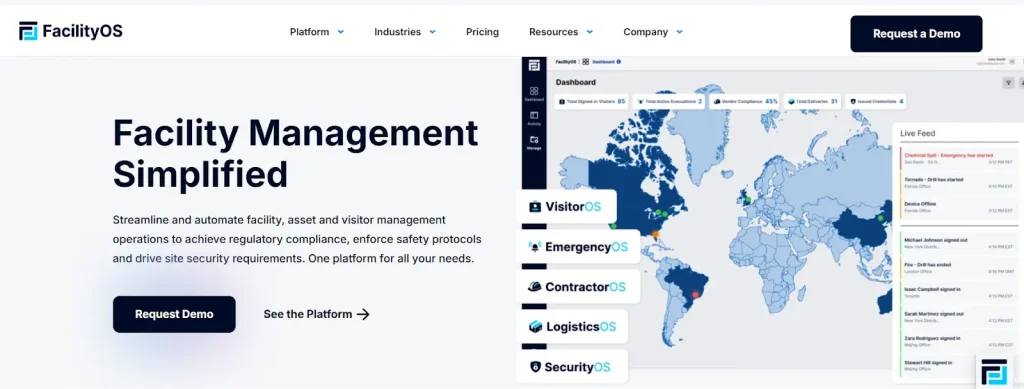
Task: Open the Chemical Spill emergency feed entry
Action: click(958, 158)
